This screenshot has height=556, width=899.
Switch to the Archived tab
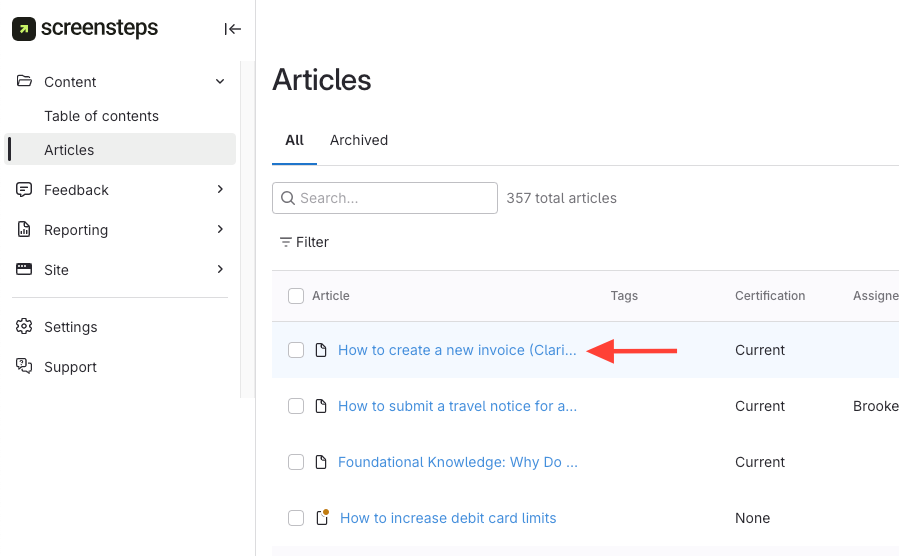[x=359, y=140]
